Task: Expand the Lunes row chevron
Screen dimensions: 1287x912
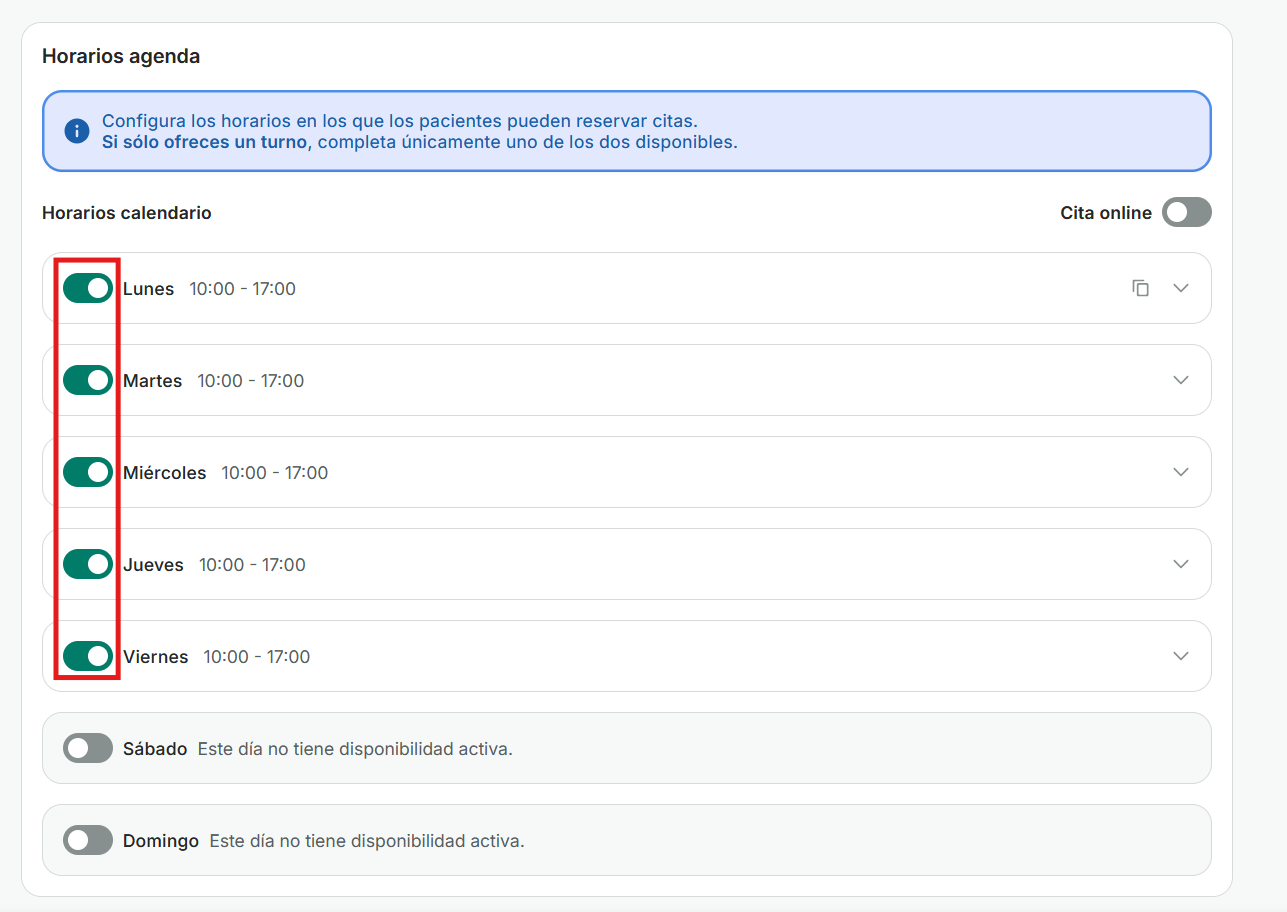Action: coord(1181,288)
